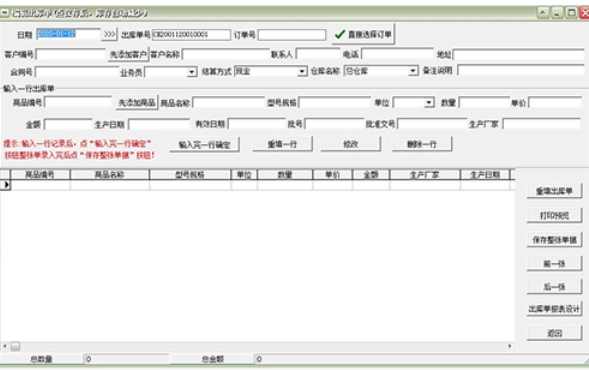Go to next order with 后一张
This screenshot has width=589, height=370.
click(554, 287)
